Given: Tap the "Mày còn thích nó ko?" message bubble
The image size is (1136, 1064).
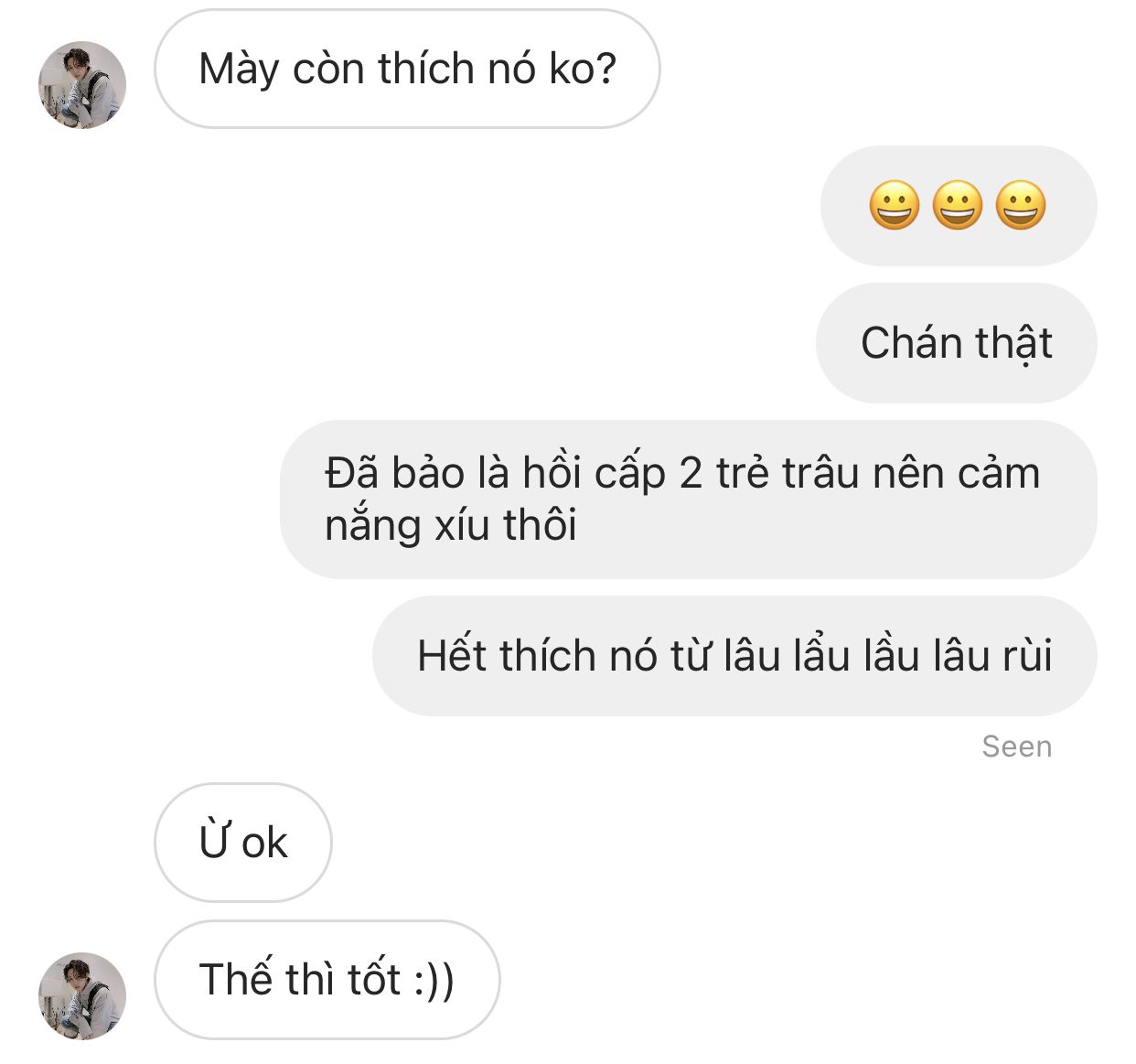Looking at the screenshot, I should pyautogui.click(x=407, y=69).
